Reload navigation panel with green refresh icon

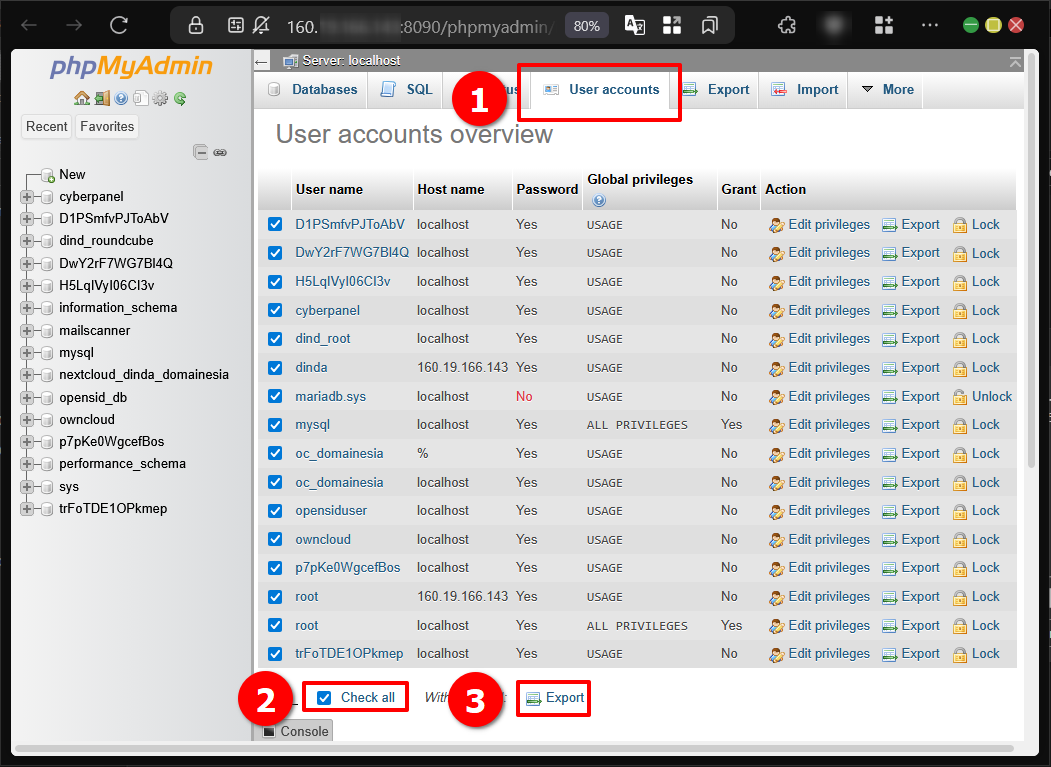click(180, 98)
